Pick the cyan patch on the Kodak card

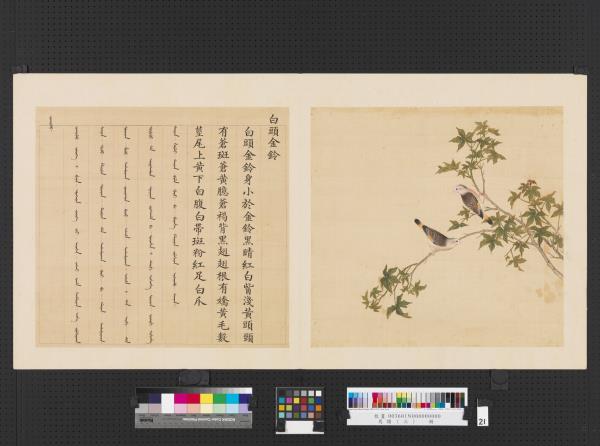pos(232,399)
